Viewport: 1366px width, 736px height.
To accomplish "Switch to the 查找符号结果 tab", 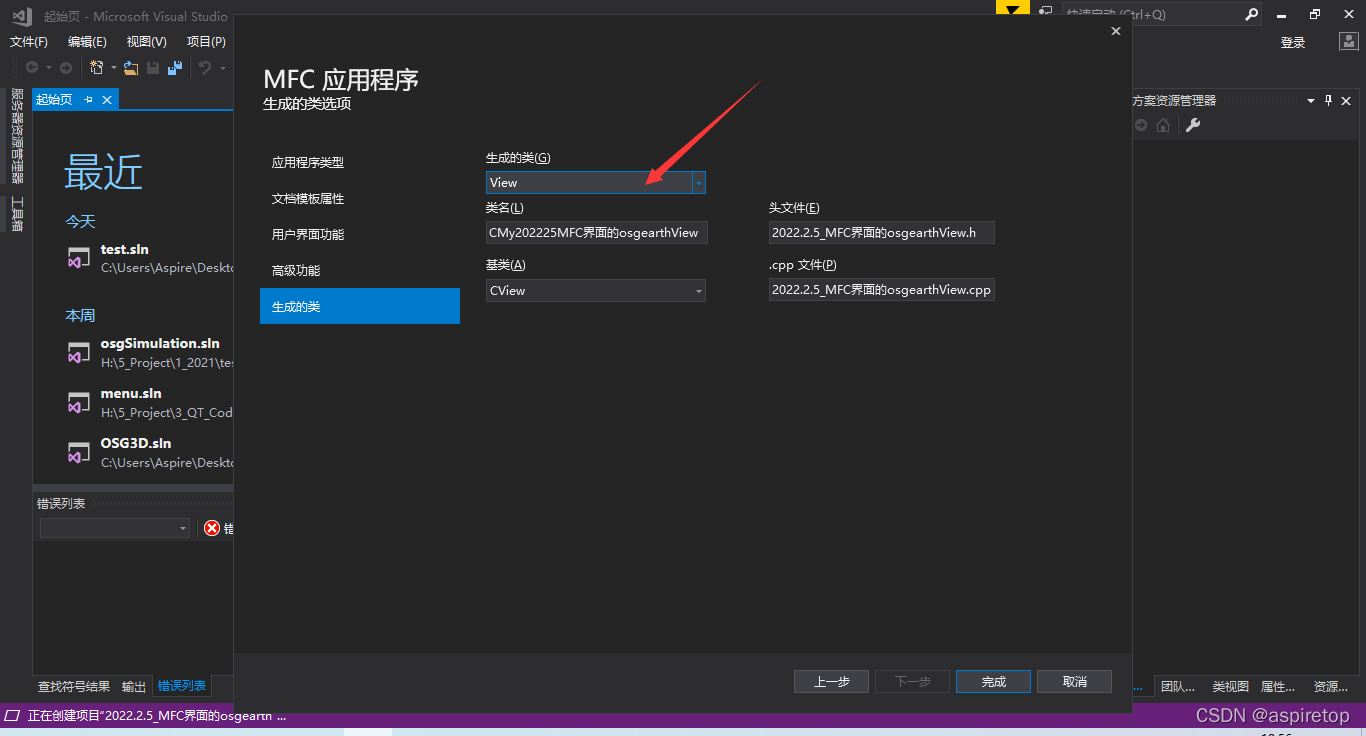I will (74, 686).
